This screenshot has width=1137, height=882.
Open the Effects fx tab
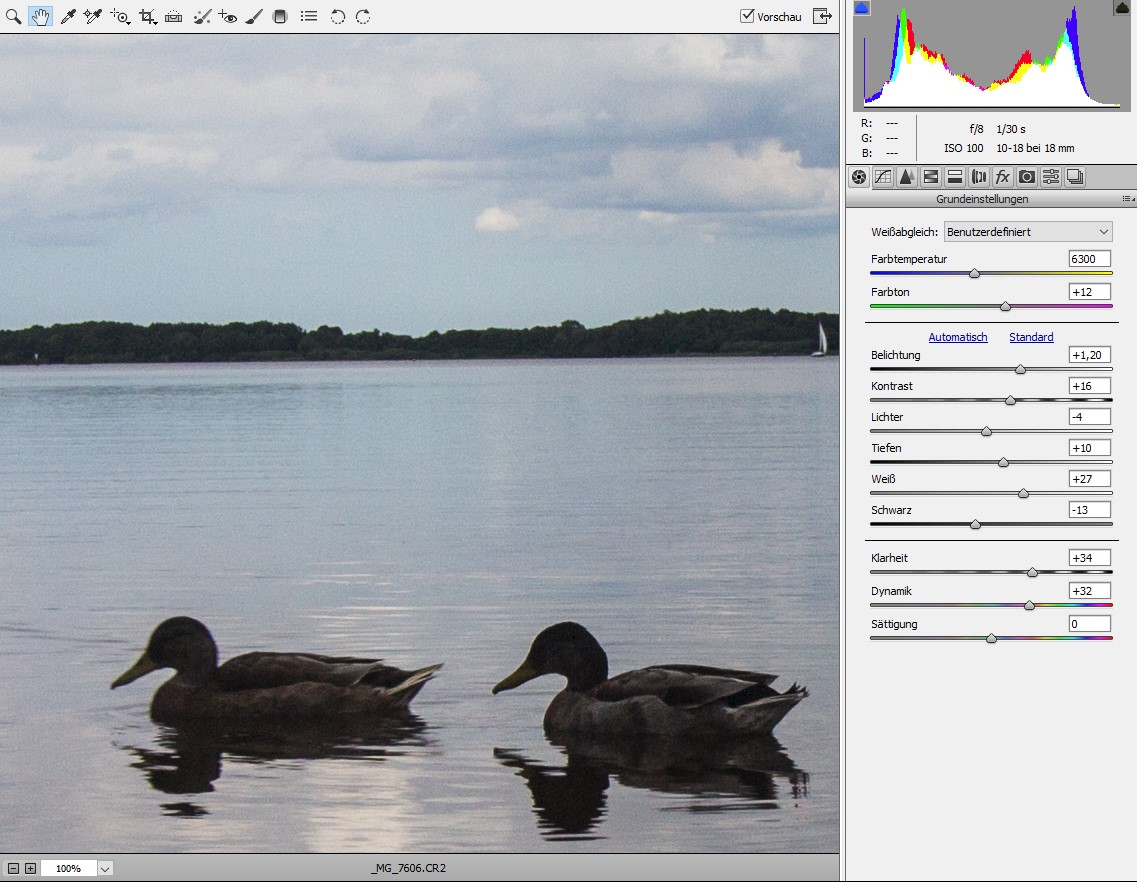[x=1003, y=177]
